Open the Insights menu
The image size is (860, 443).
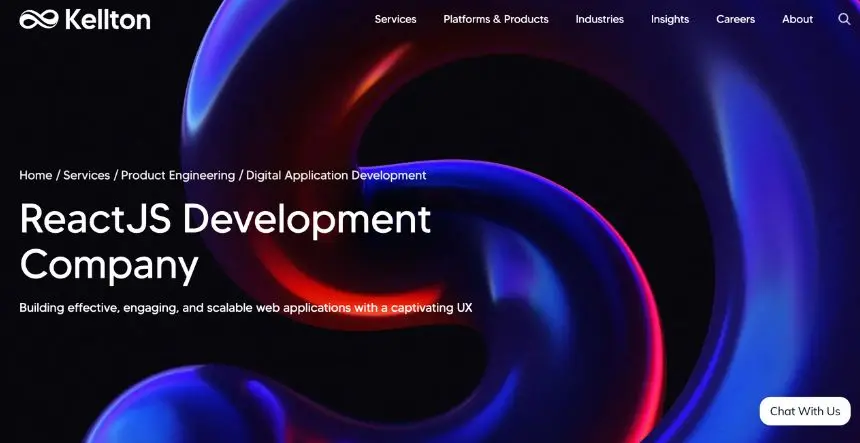(x=670, y=19)
